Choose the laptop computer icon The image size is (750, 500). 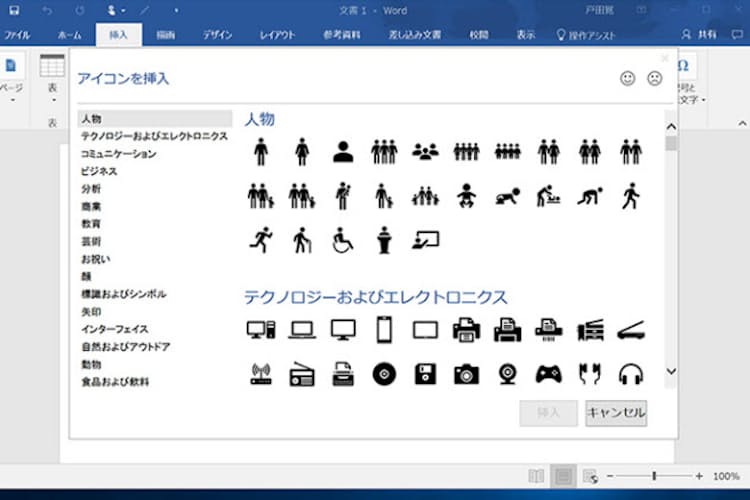(x=302, y=329)
